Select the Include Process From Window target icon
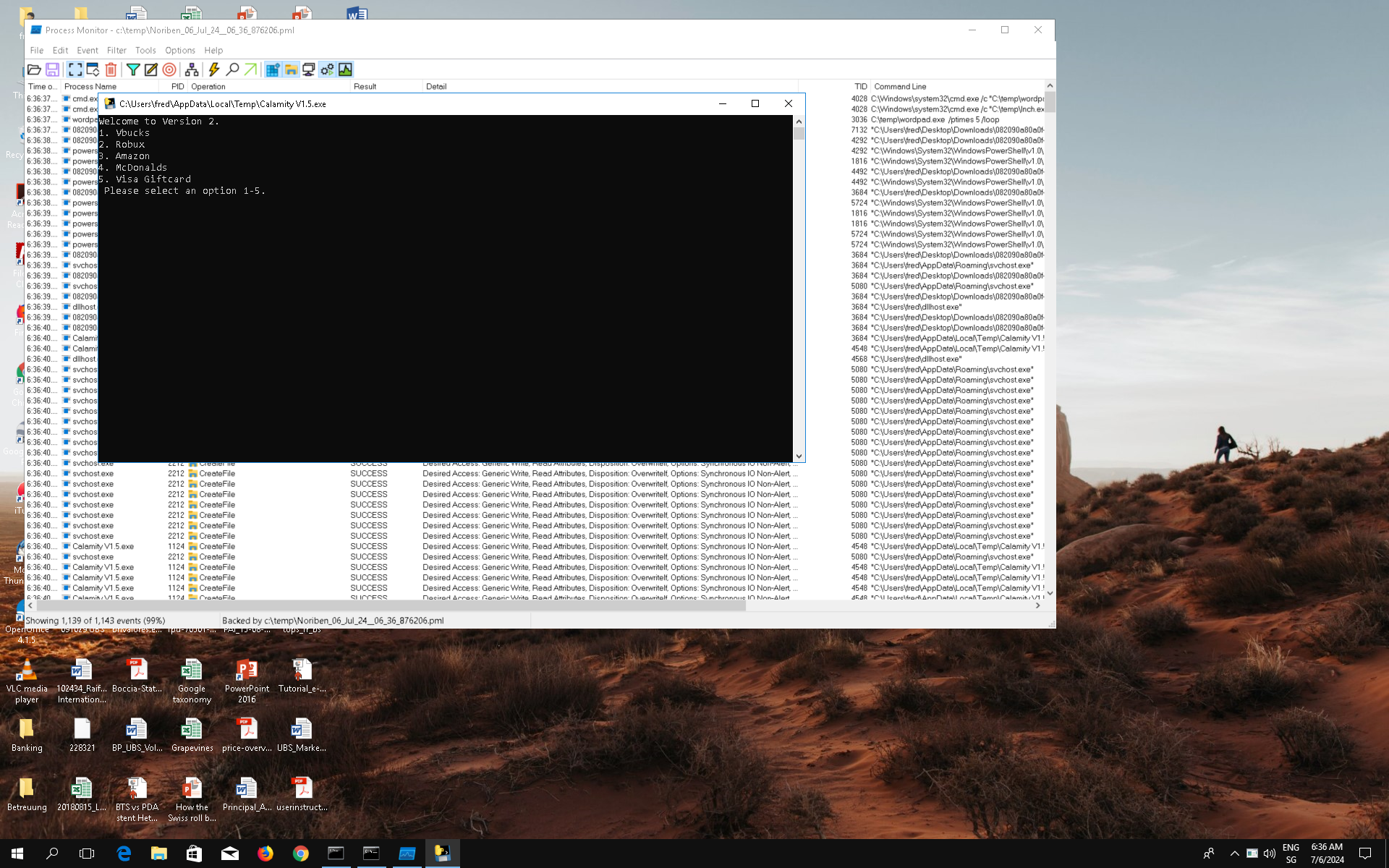The image size is (1389, 868). (169, 69)
